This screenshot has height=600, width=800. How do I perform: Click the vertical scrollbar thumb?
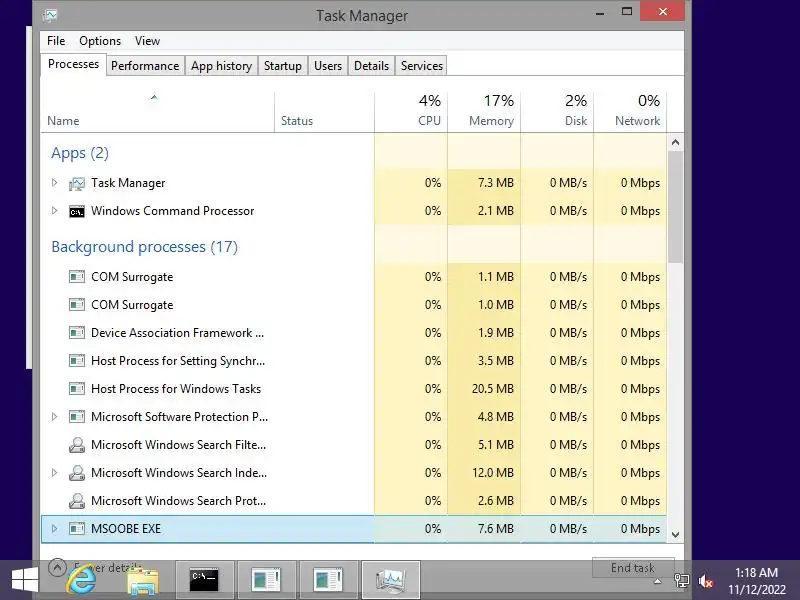pos(676,207)
